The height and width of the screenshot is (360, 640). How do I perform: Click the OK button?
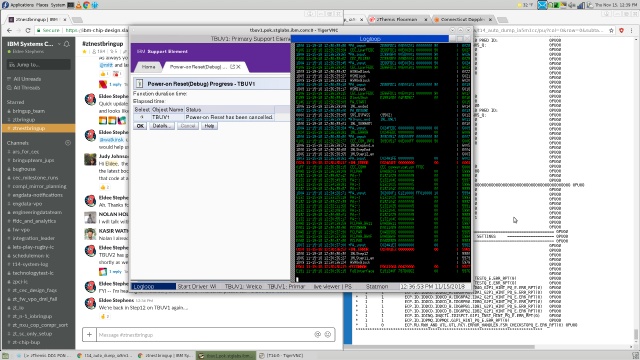(x=140, y=126)
